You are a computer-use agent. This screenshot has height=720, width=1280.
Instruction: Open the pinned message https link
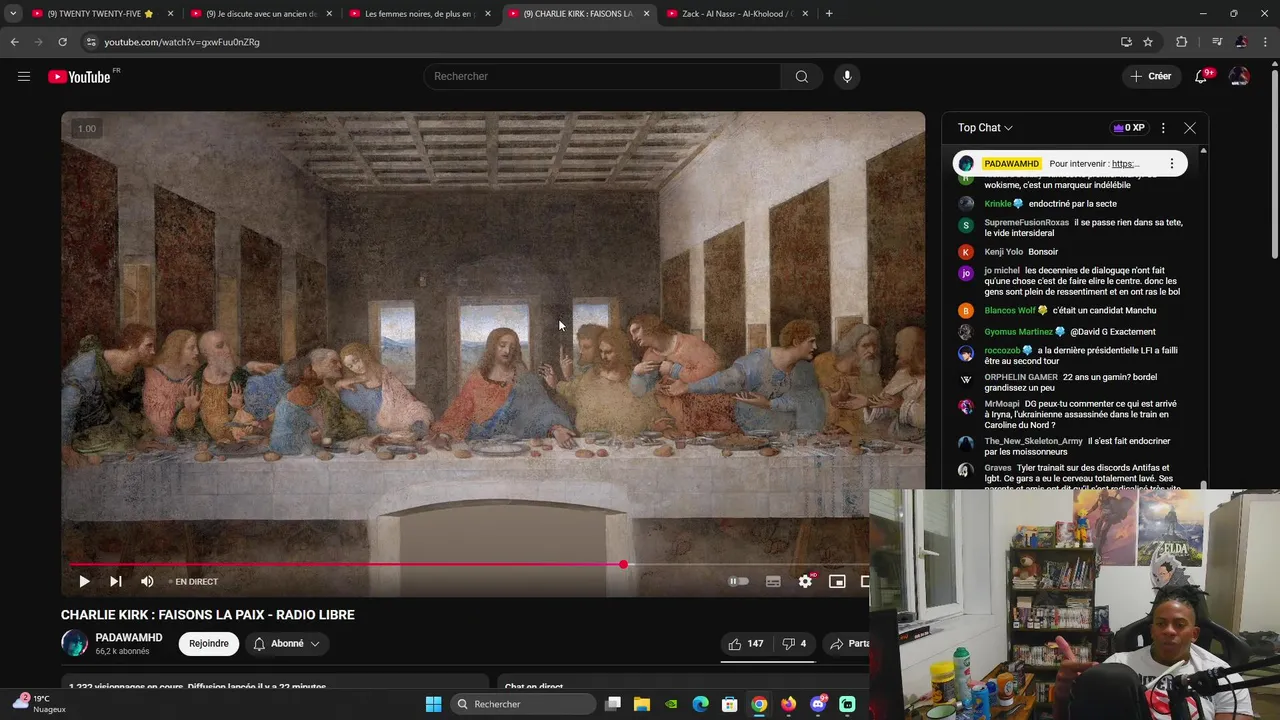(1125, 164)
